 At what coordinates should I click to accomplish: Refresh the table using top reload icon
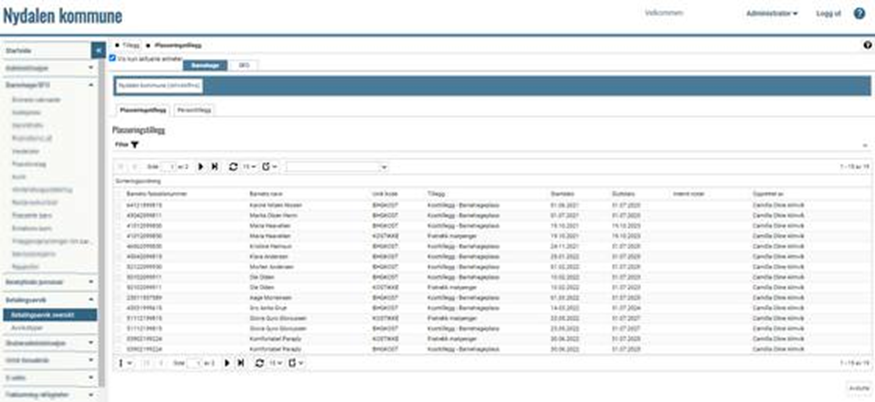pos(233,166)
